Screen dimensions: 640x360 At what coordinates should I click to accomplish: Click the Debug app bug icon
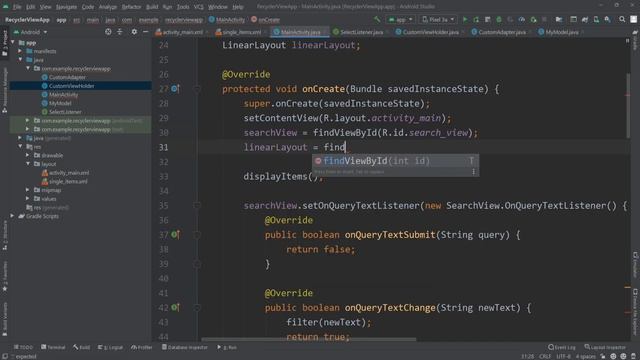[499, 19]
